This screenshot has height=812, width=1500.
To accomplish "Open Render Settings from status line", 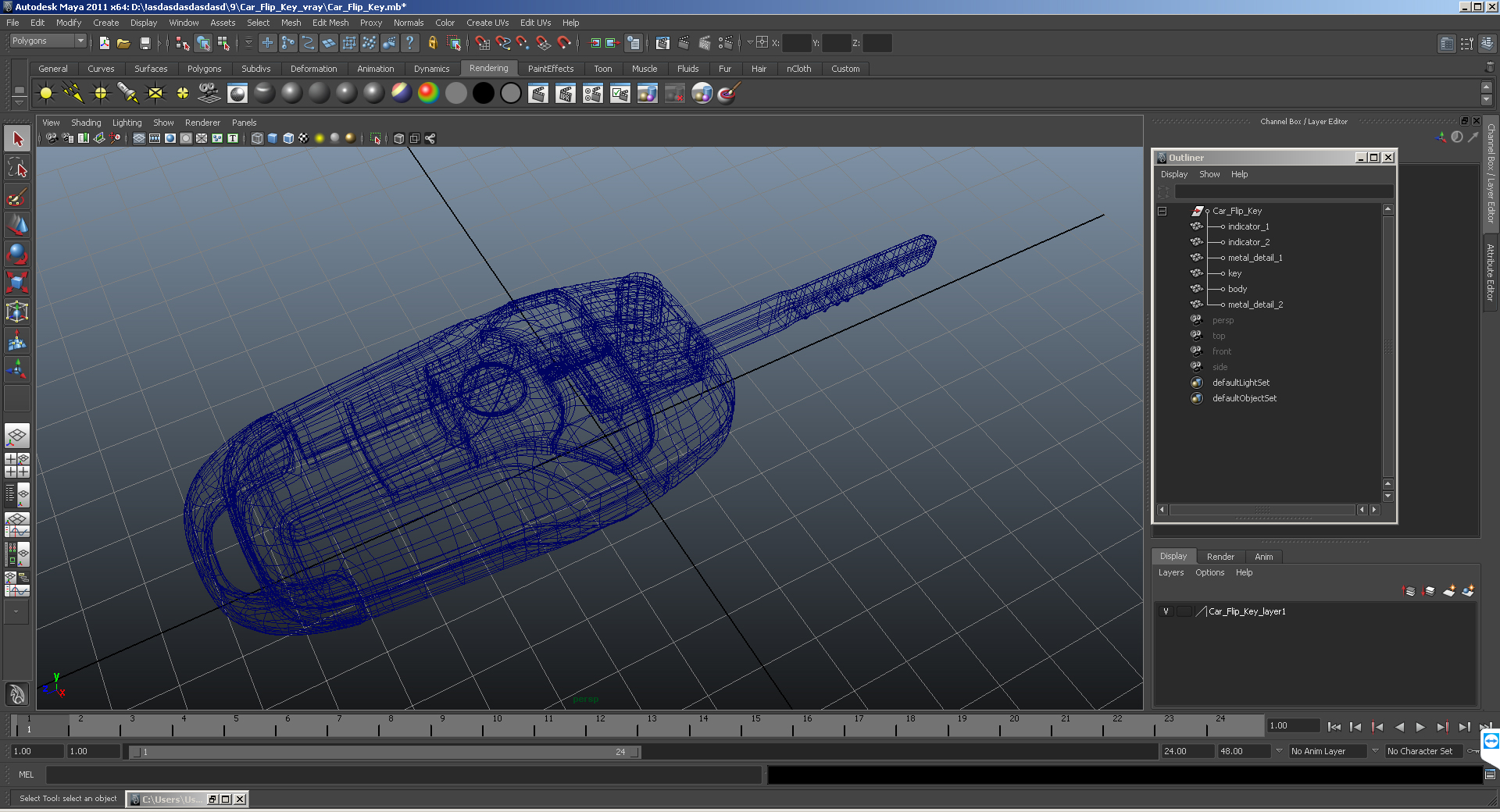I will (726, 43).
